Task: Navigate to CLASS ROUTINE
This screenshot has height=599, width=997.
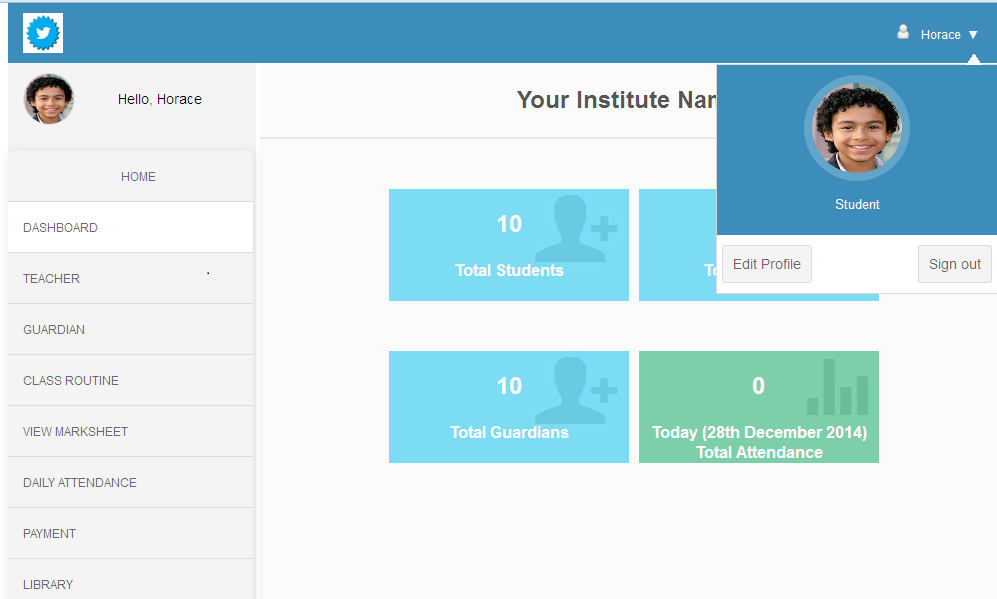Action: point(71,381)
